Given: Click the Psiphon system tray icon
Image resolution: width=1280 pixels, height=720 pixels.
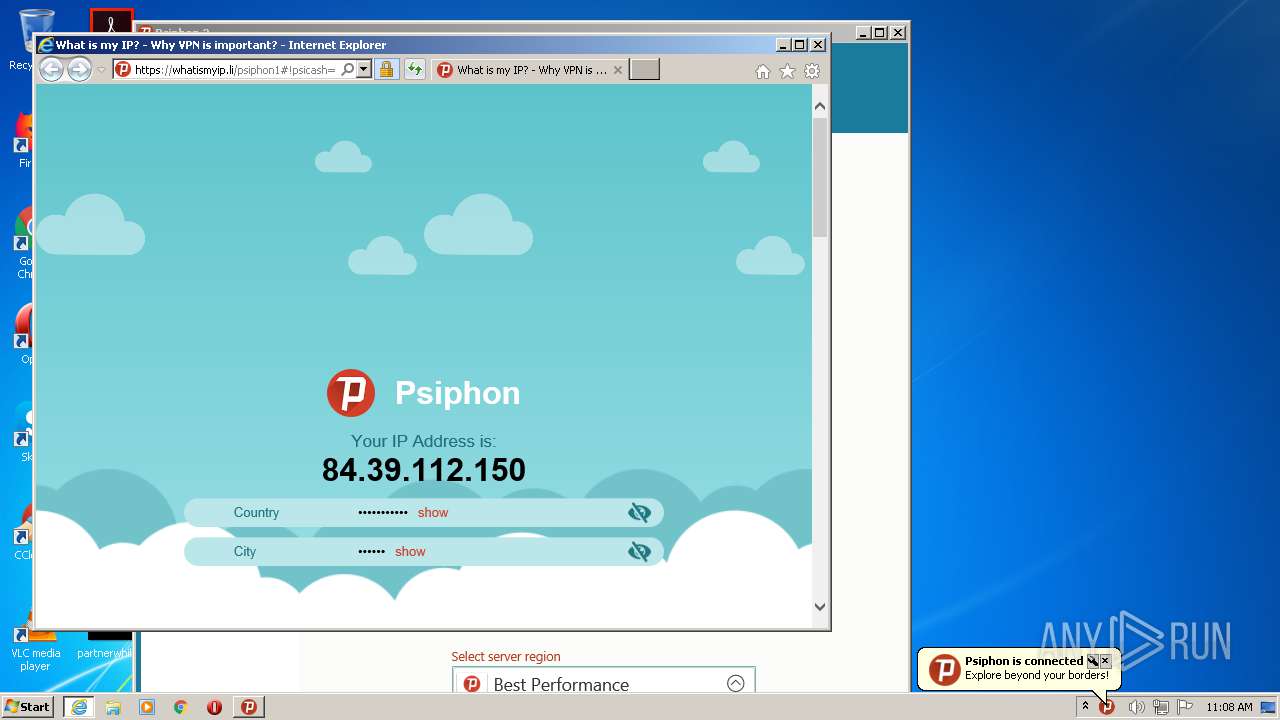Looking at the screenshot, I should point(1107,707).
